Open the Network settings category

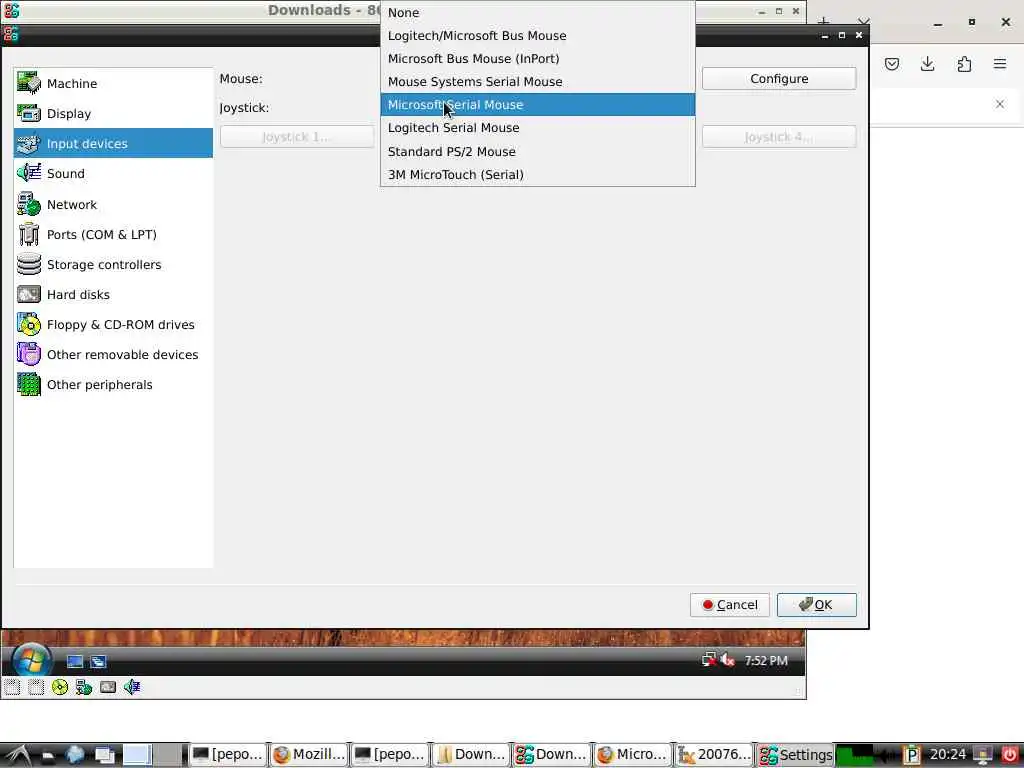click(x=113, y=204)
